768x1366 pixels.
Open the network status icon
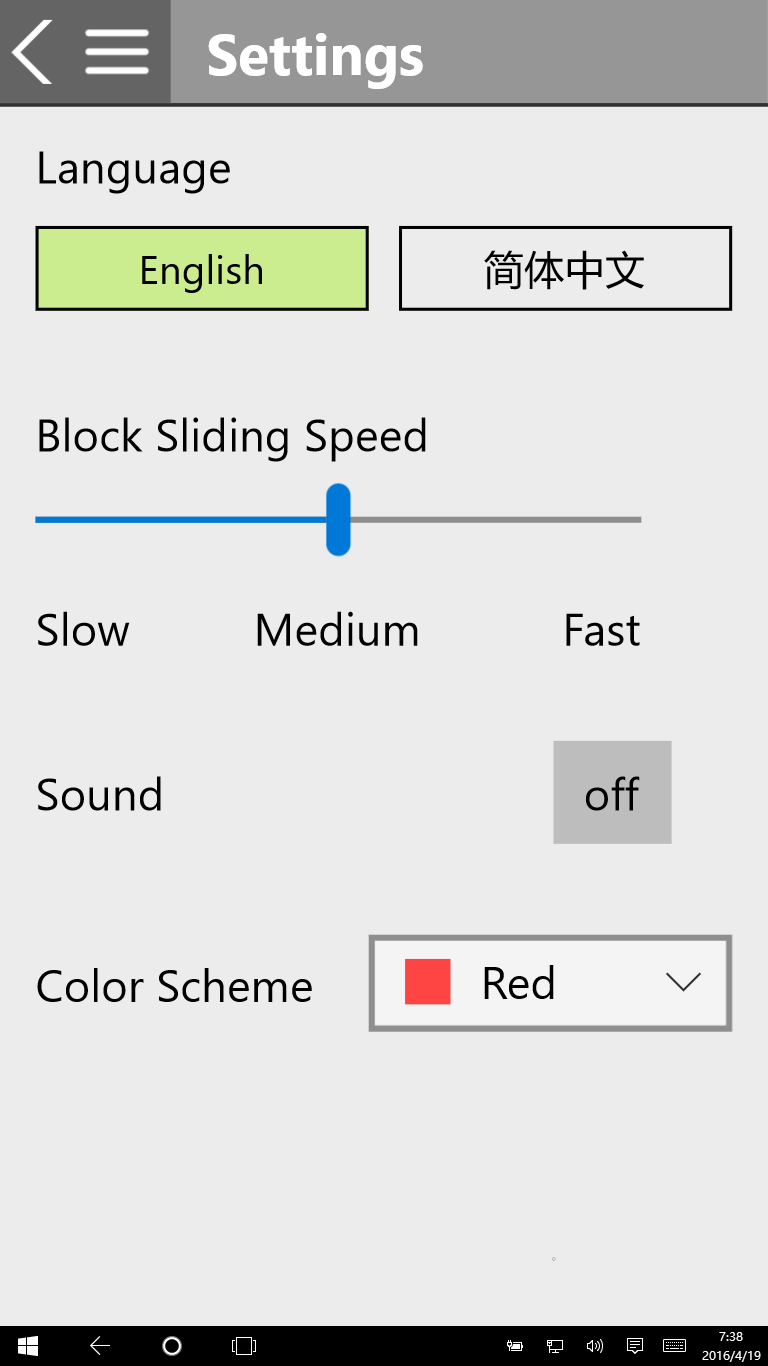point(555,1346)
